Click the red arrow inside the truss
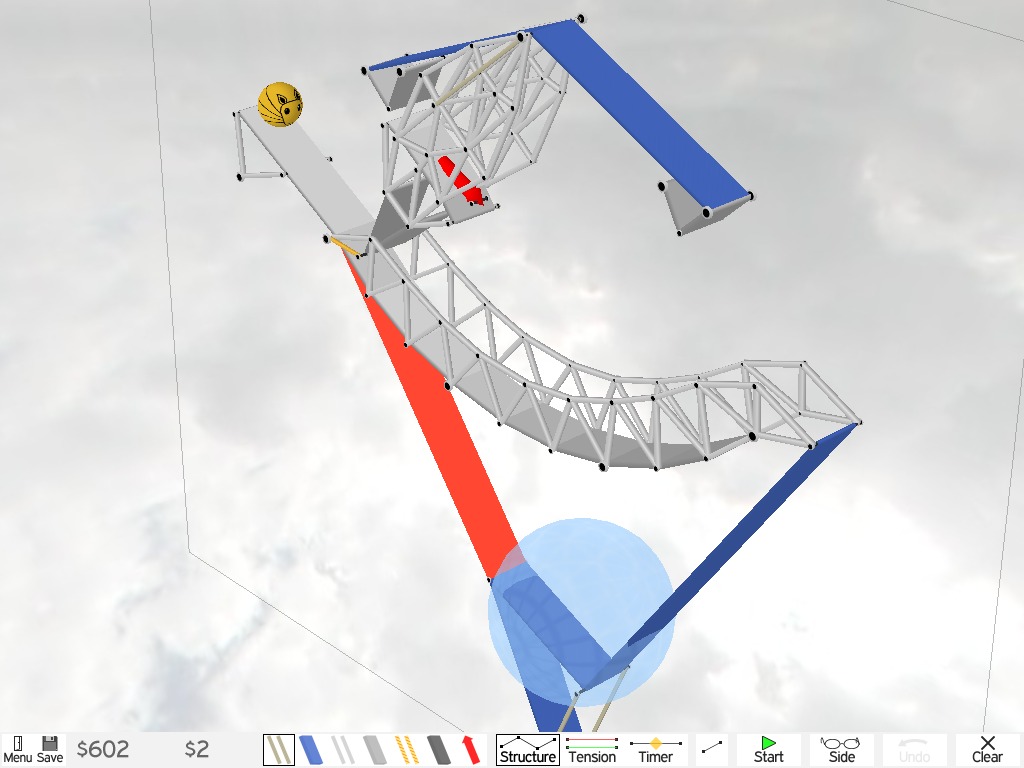 [462, 181]
